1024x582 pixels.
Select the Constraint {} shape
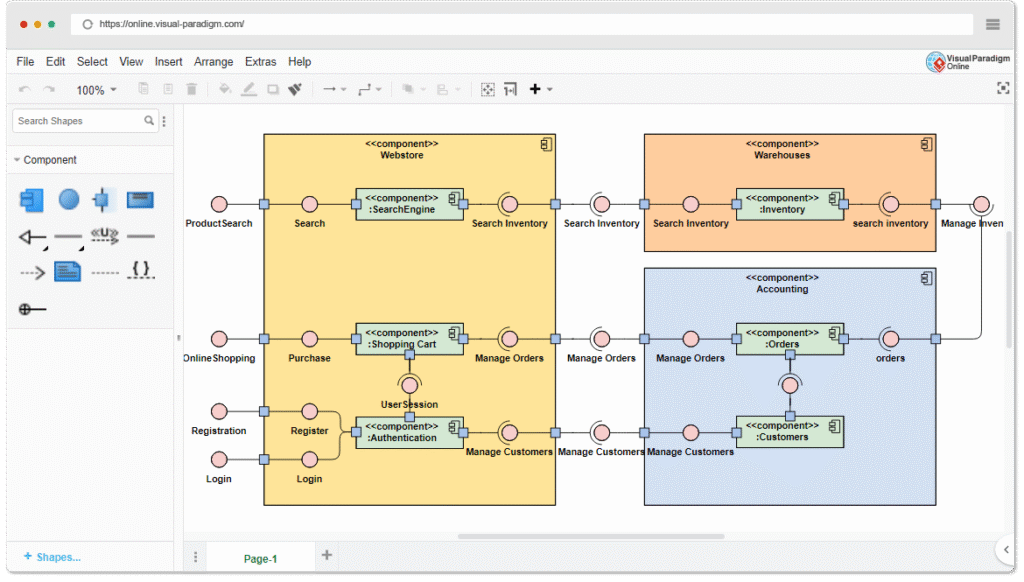click(140, 271)
